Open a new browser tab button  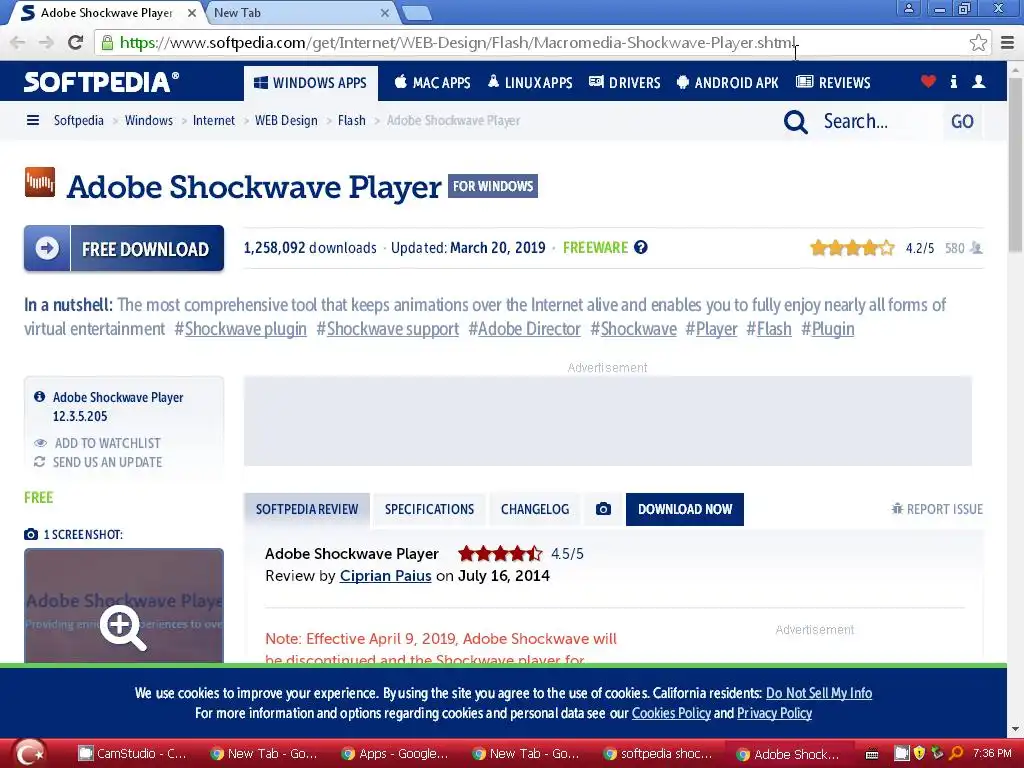pos(417,13)
